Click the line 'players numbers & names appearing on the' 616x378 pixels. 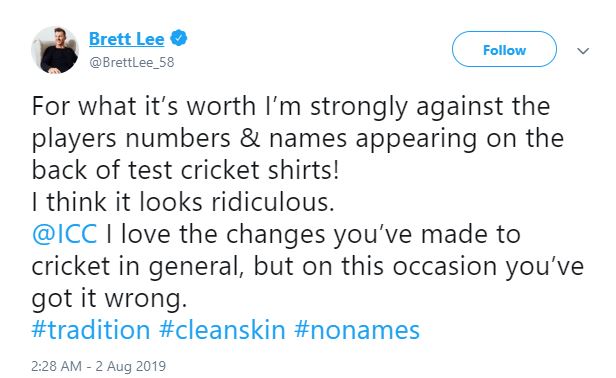pos(298,139)
